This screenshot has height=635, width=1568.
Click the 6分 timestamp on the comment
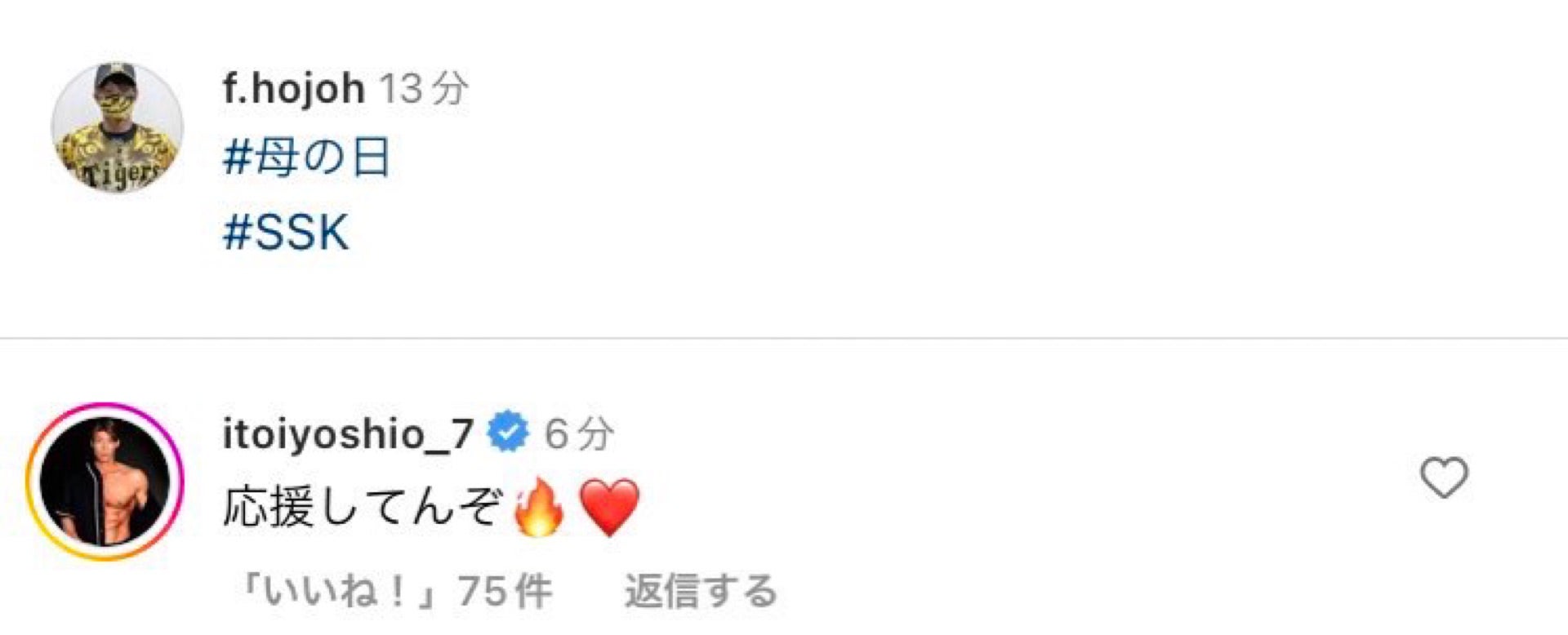(579, 433)
